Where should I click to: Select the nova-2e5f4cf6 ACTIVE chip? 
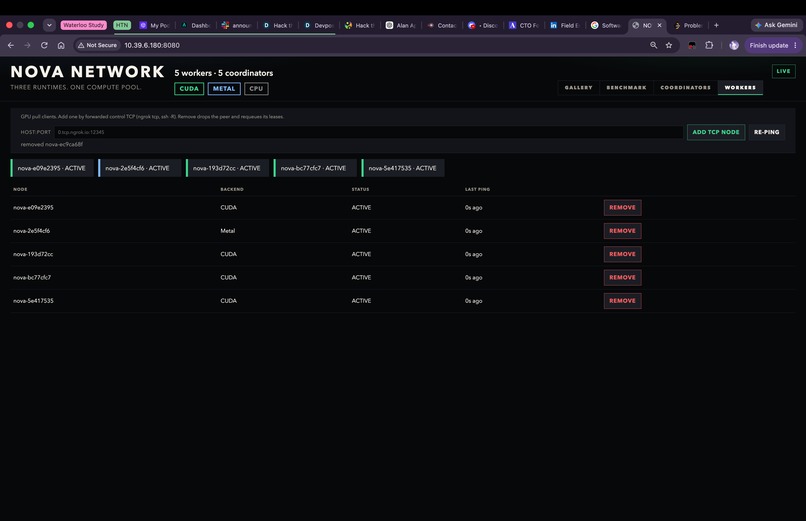pos(139,168)
